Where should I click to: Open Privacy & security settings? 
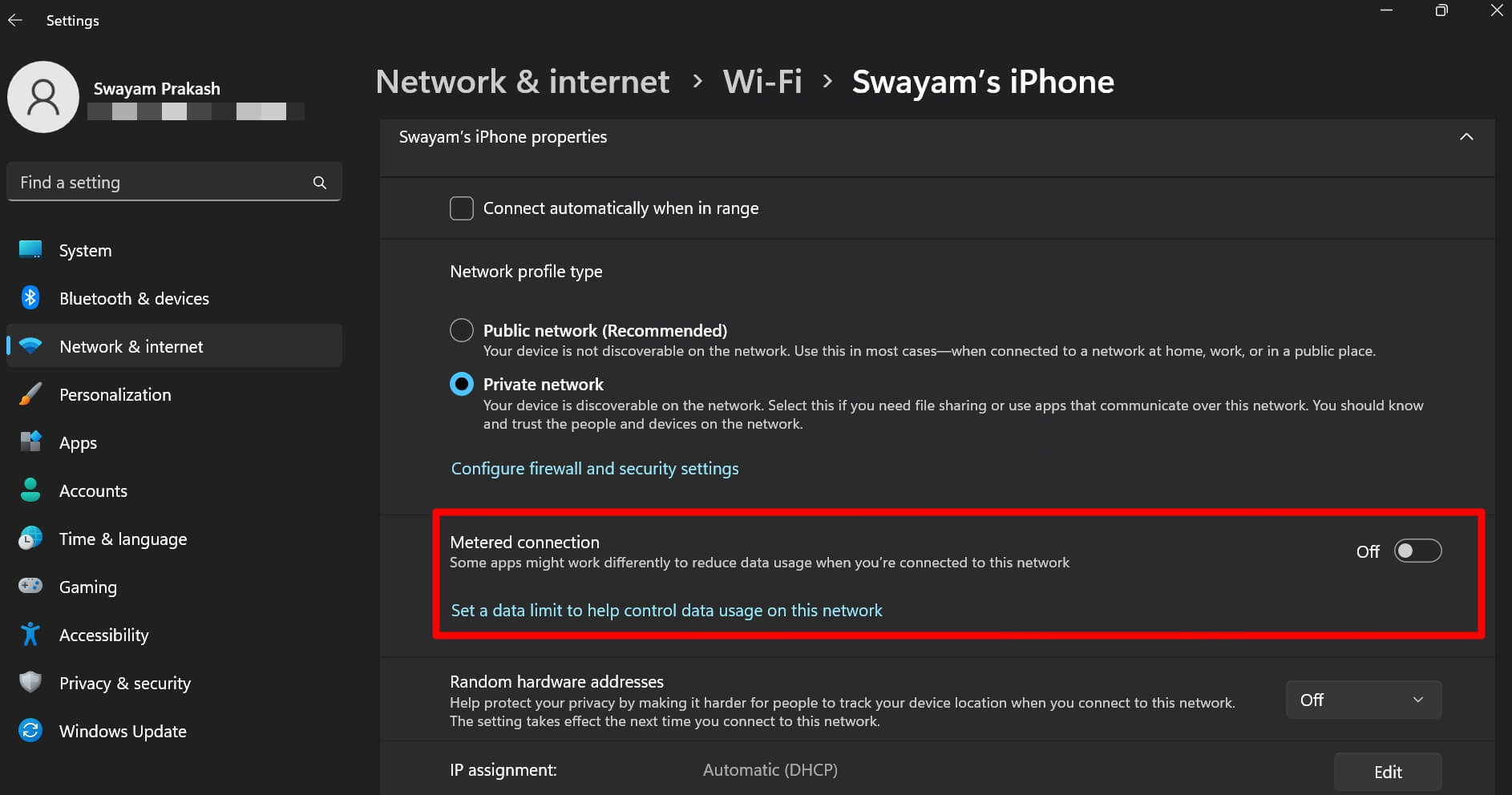tap(124, 683)
